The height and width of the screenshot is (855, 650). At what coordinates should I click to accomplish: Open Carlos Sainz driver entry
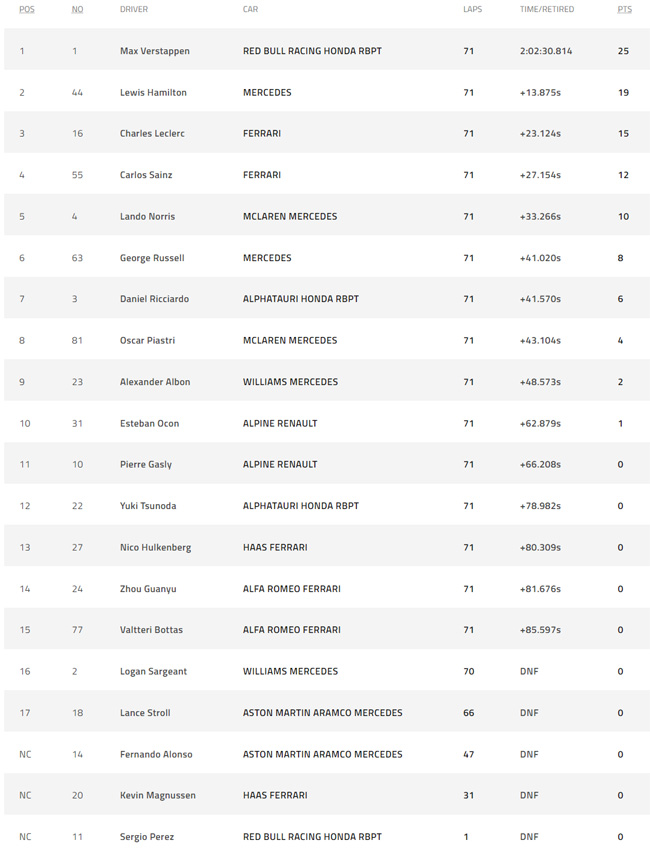[x=146, y=175]
